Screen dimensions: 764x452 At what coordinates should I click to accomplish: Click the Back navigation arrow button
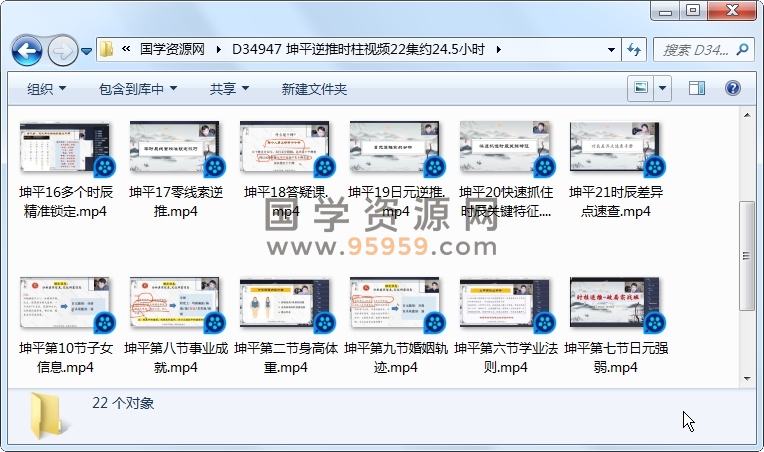pyautogui.click(x=26, y=49)
